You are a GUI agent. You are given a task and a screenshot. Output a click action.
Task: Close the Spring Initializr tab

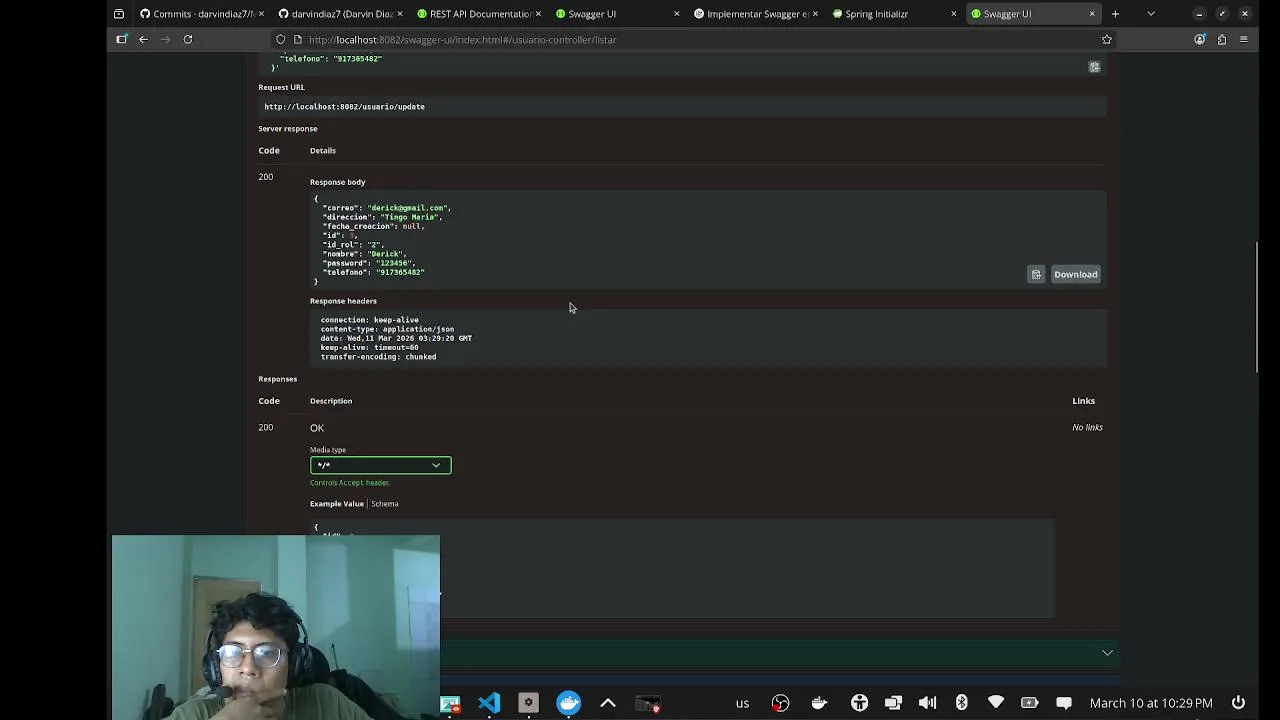pyautogui.click(x=953, y=14)
